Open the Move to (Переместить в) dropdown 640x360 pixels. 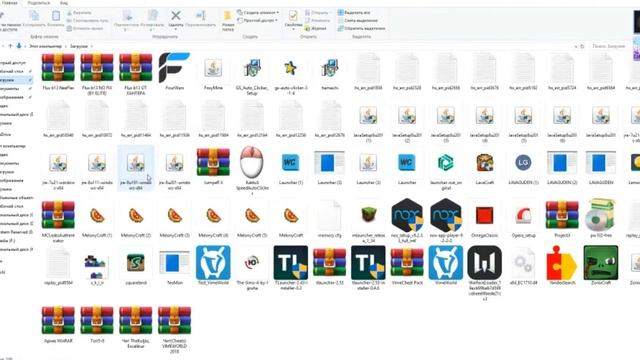click(127, 21)
